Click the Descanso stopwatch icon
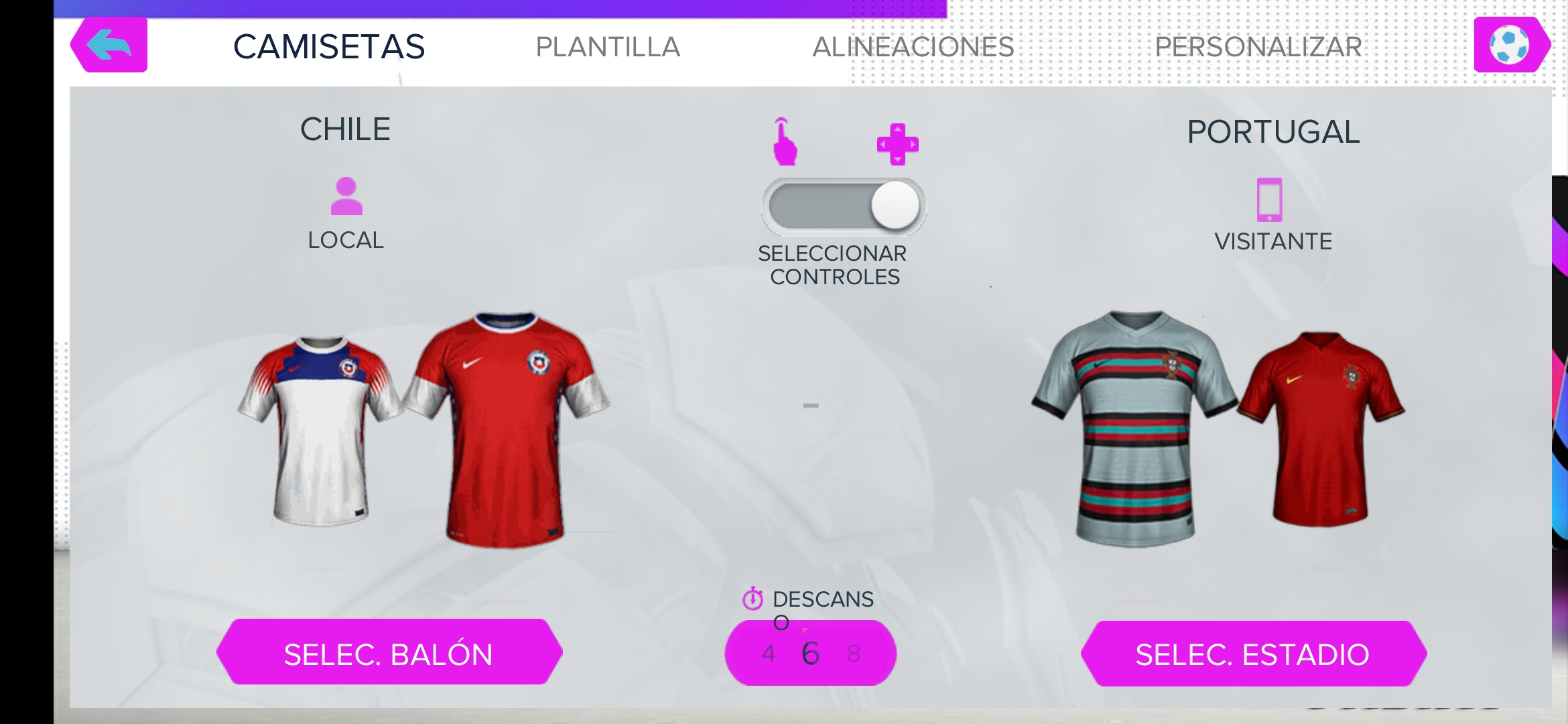This screenshot has width=1568, height=724. 753,598
